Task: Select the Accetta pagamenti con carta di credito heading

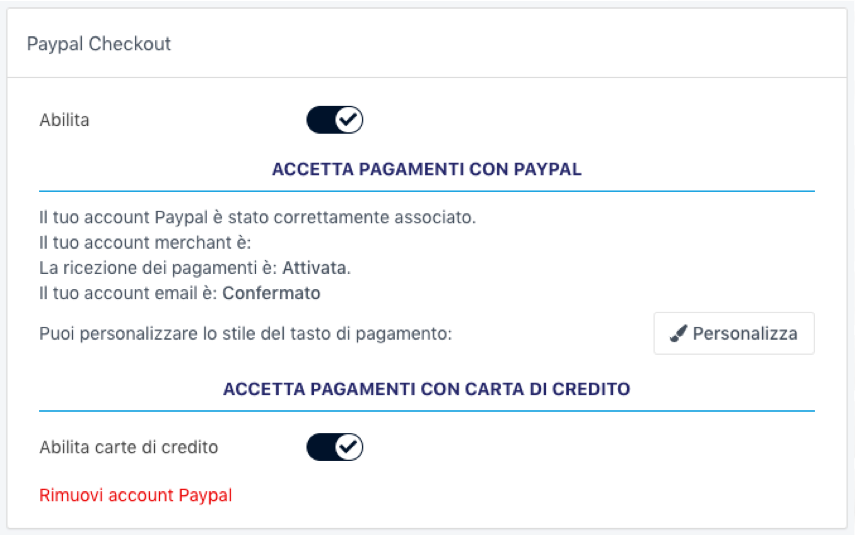Action: pos(427,389)
